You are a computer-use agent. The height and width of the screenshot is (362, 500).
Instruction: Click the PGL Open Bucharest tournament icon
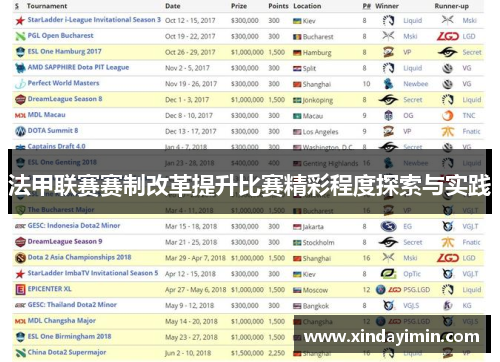pyautogui.click(x=20, y=36)
